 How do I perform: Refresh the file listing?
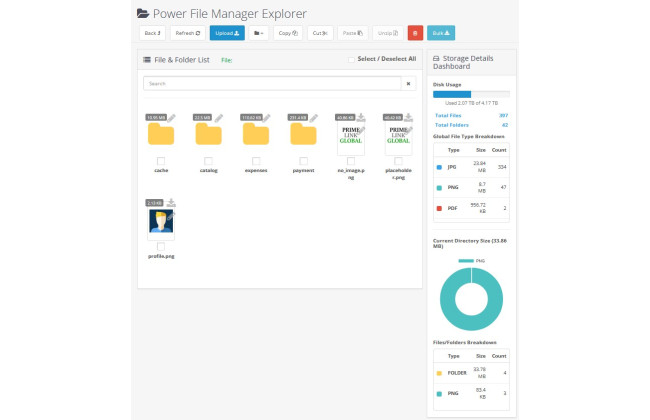(x=188, y=33)
